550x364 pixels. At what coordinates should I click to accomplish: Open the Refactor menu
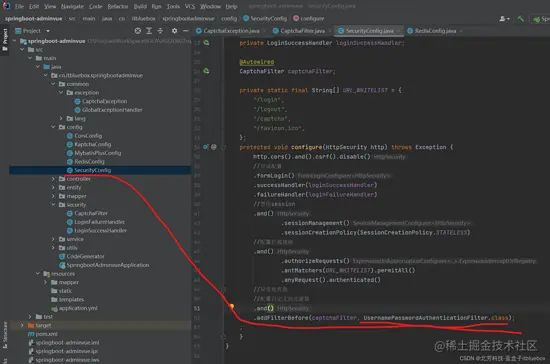click(118, 6)
